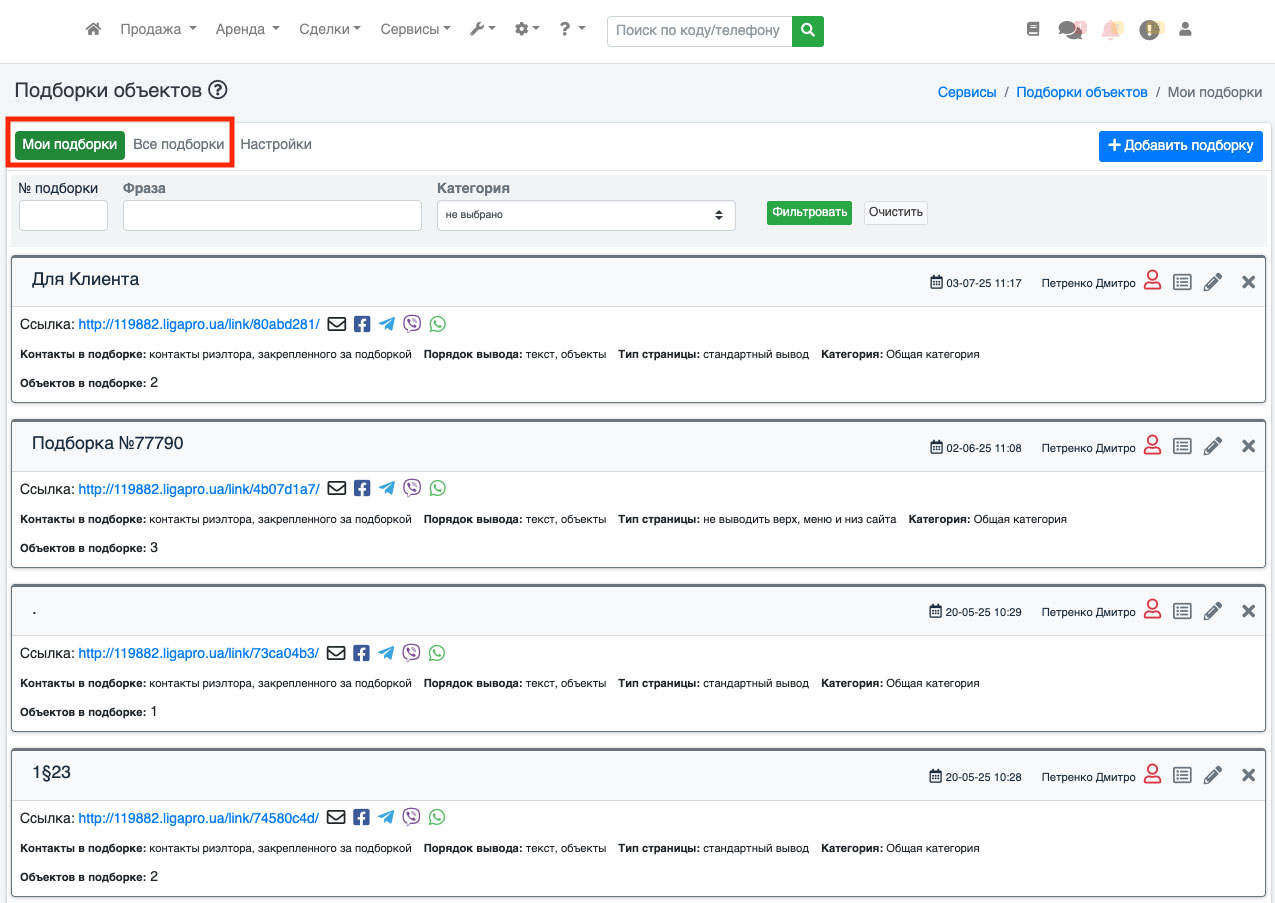The image size is (1275, 903).
Task: Open notifications bell in top bar
Action: click(1110, 30)
